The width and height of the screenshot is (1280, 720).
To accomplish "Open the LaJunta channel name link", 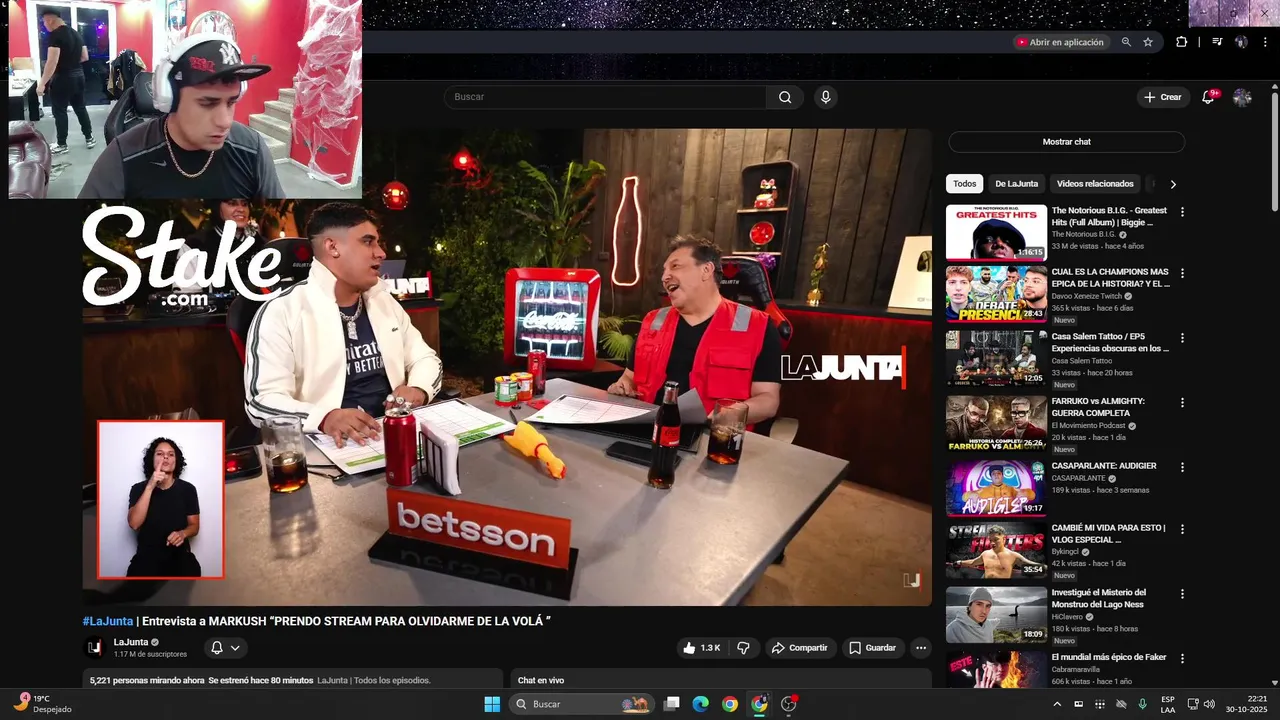I will coord(130,642).
